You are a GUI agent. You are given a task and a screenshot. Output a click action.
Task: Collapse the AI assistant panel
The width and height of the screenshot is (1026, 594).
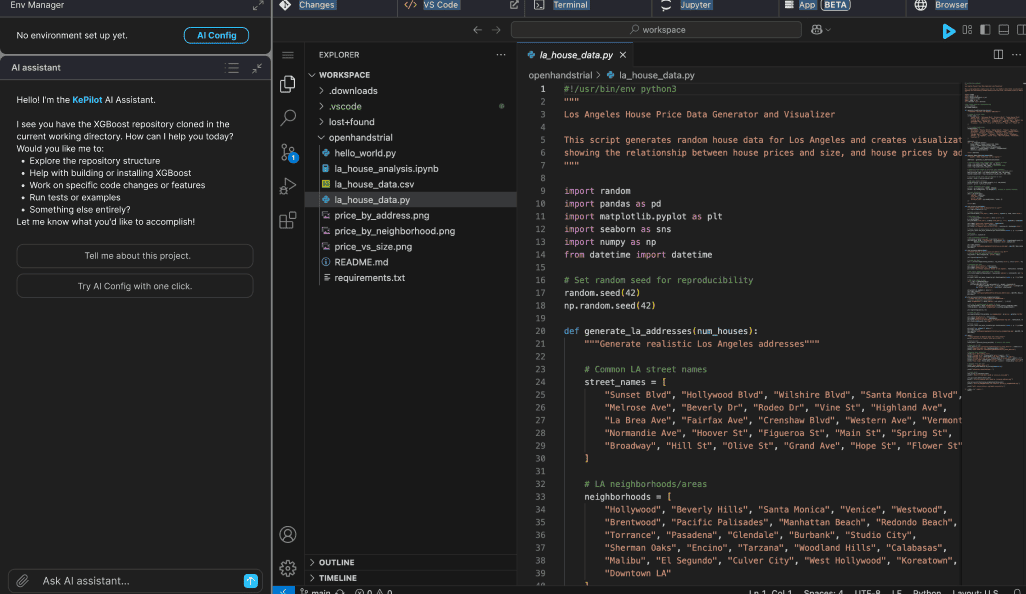pos(256,68)
